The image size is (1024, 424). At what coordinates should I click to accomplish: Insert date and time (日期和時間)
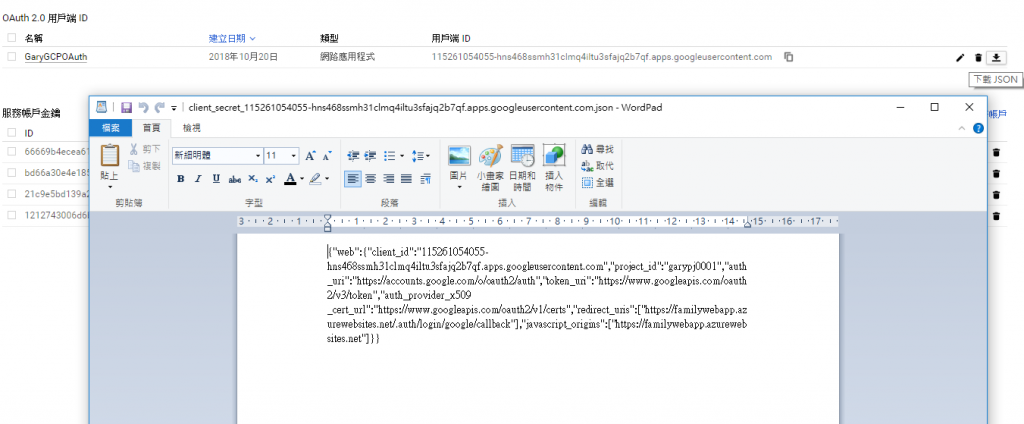tap(522, 167)
